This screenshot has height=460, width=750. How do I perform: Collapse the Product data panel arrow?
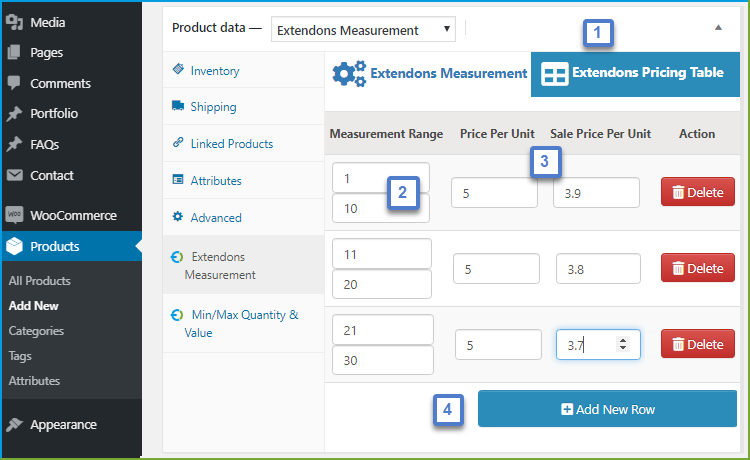pyautogui.click(x=718, y=28)
